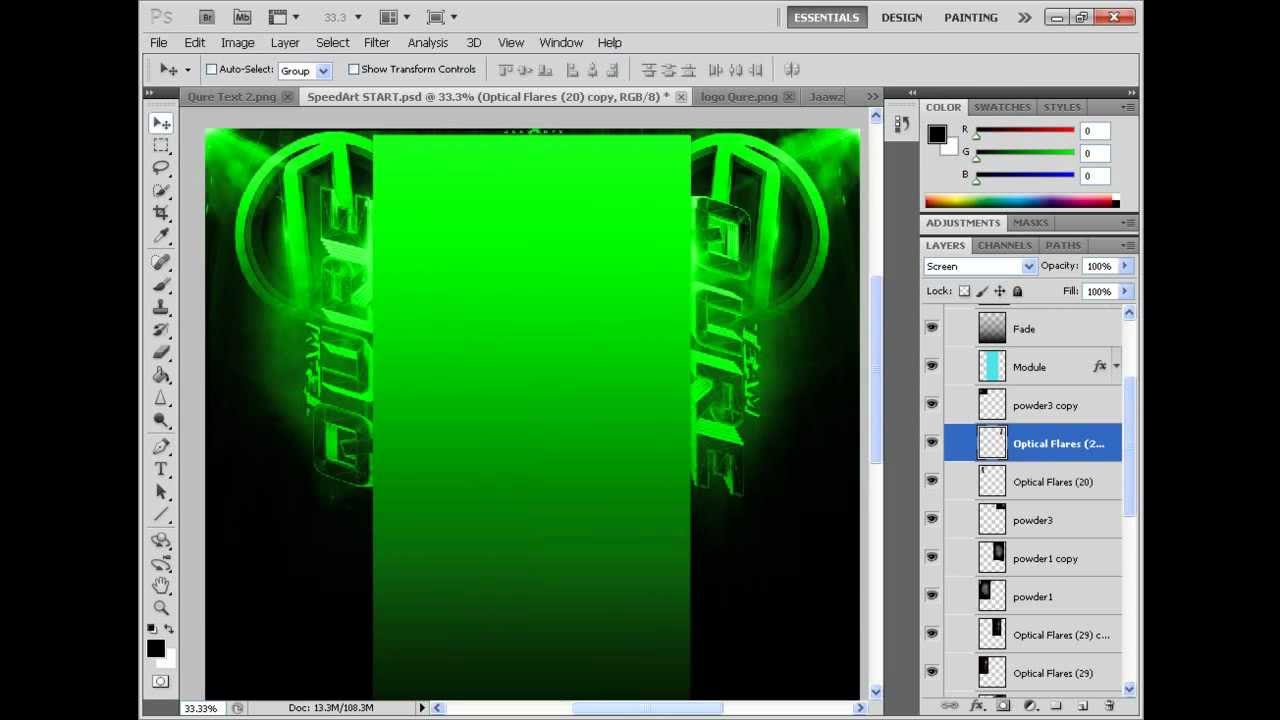Viewport: 1280px width, 720px height.
Task: Select the Pen tool
Action: [161, 446]
